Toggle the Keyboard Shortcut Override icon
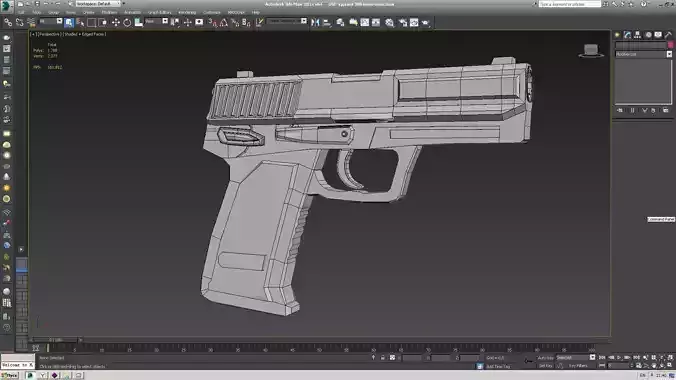Viewport: 676px width, 380px height. tap(199, 22)
